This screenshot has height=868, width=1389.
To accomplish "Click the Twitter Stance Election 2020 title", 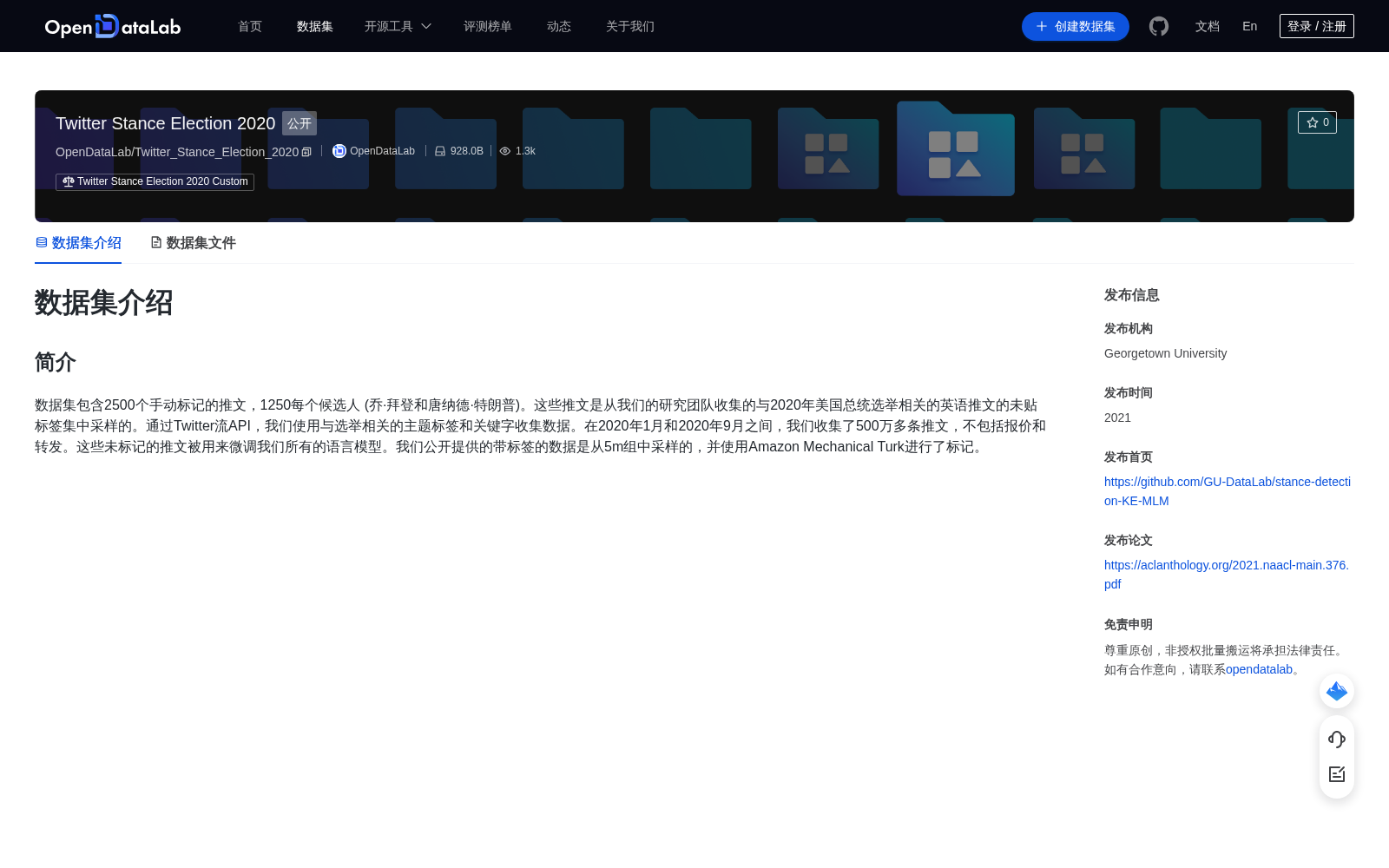I will tap(165, 123).
